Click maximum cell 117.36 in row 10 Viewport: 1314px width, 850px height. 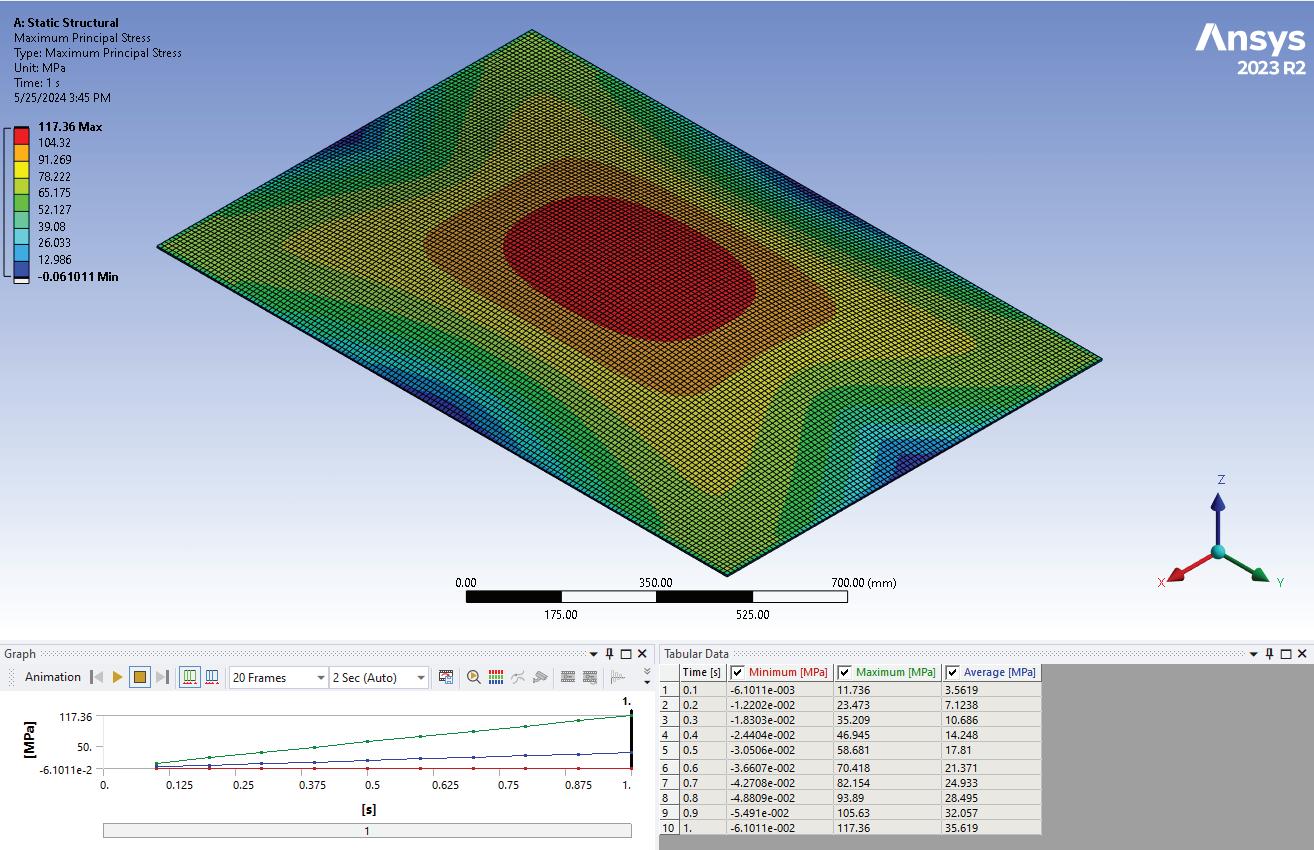tap(887, 828)
